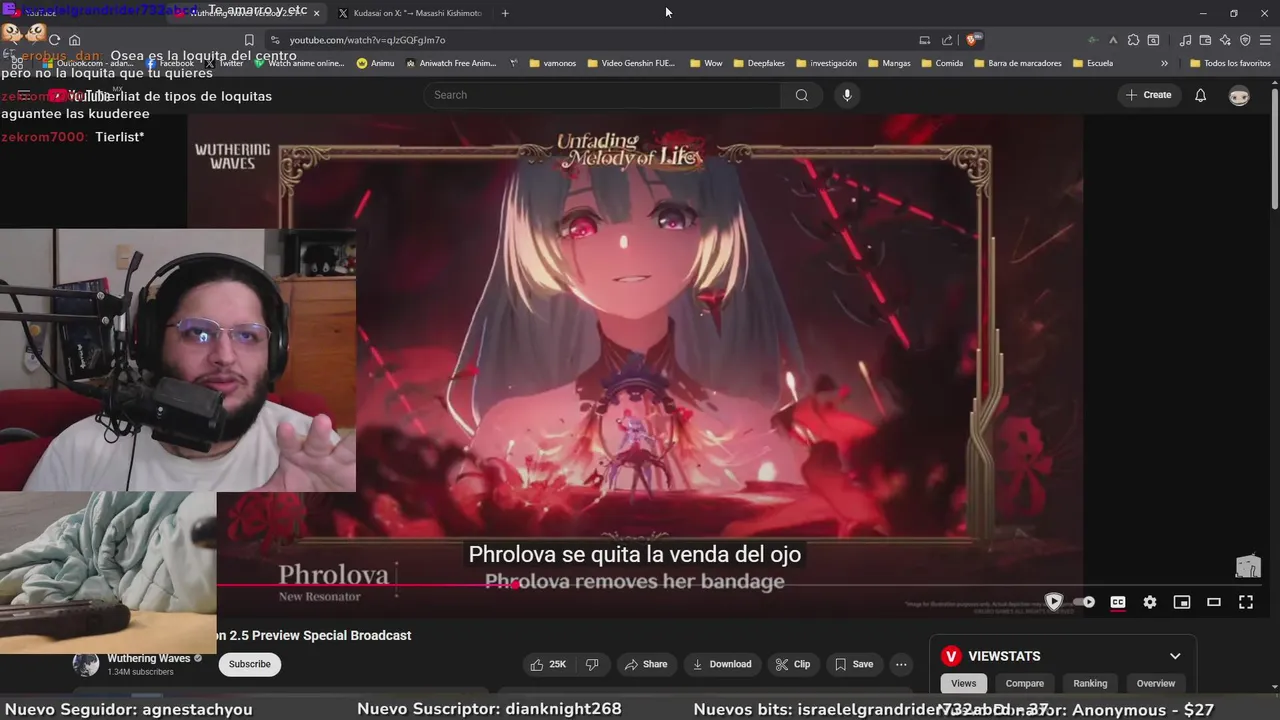Click into the YouTube Search field
1280x720 pixels.
[602, 95]
